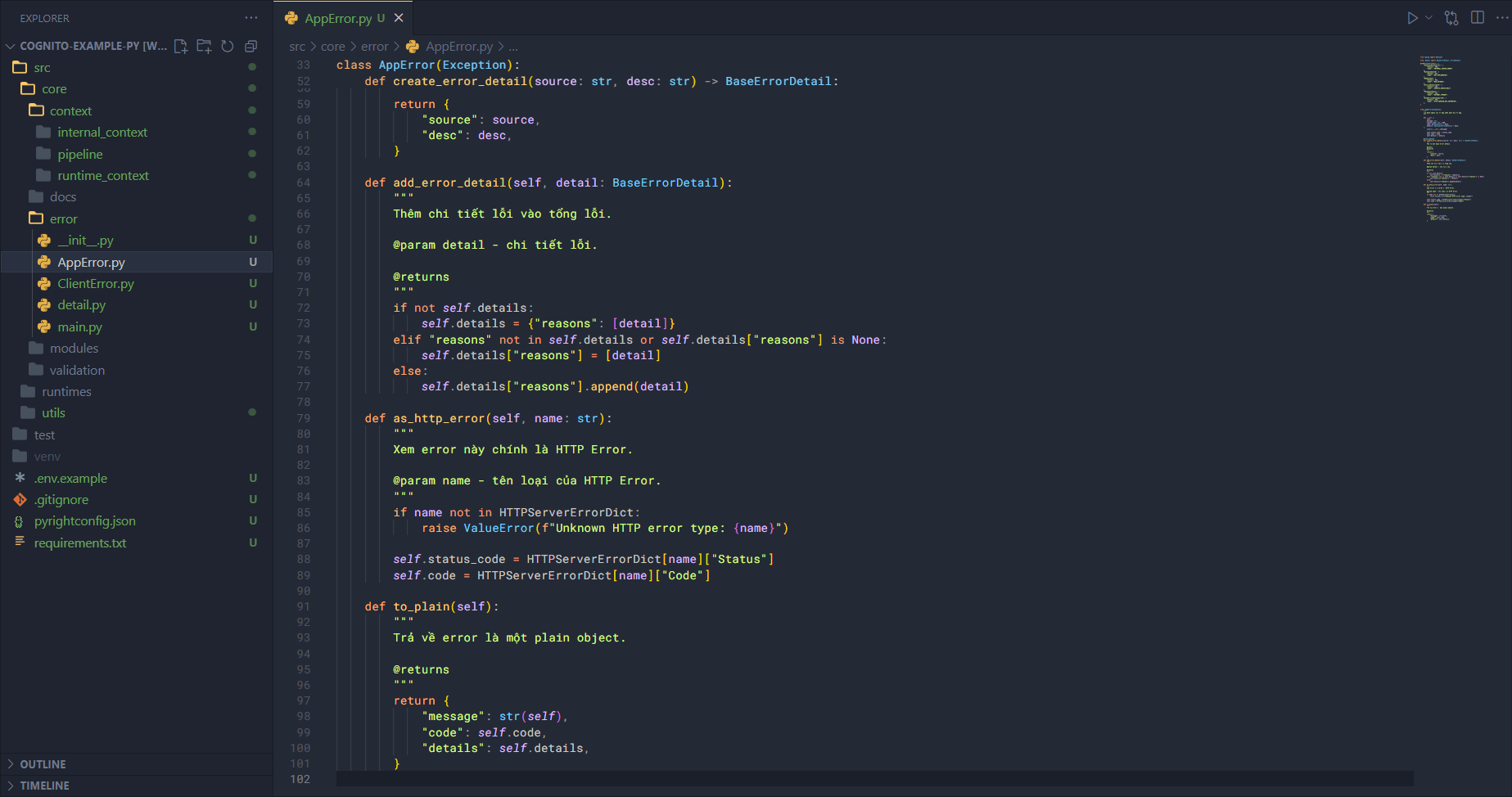
Task: Expand the OUTLINE section
Action: 43,764
